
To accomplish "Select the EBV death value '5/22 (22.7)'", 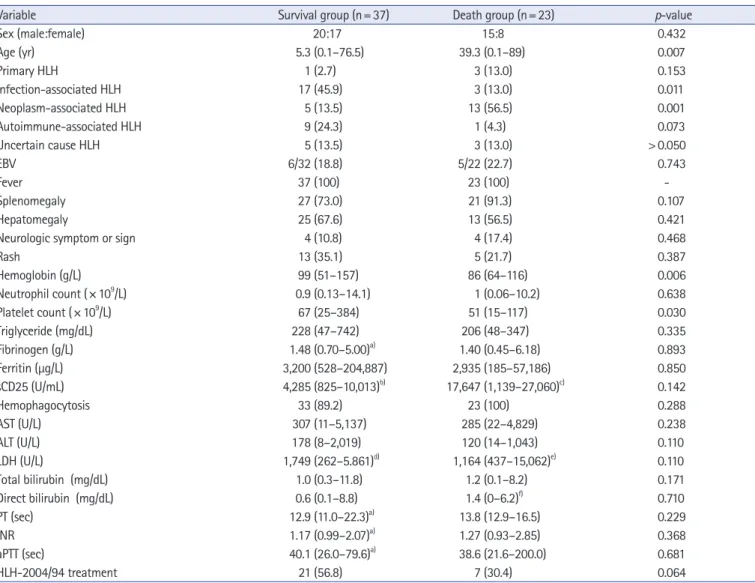I will (x=485, y=164).
